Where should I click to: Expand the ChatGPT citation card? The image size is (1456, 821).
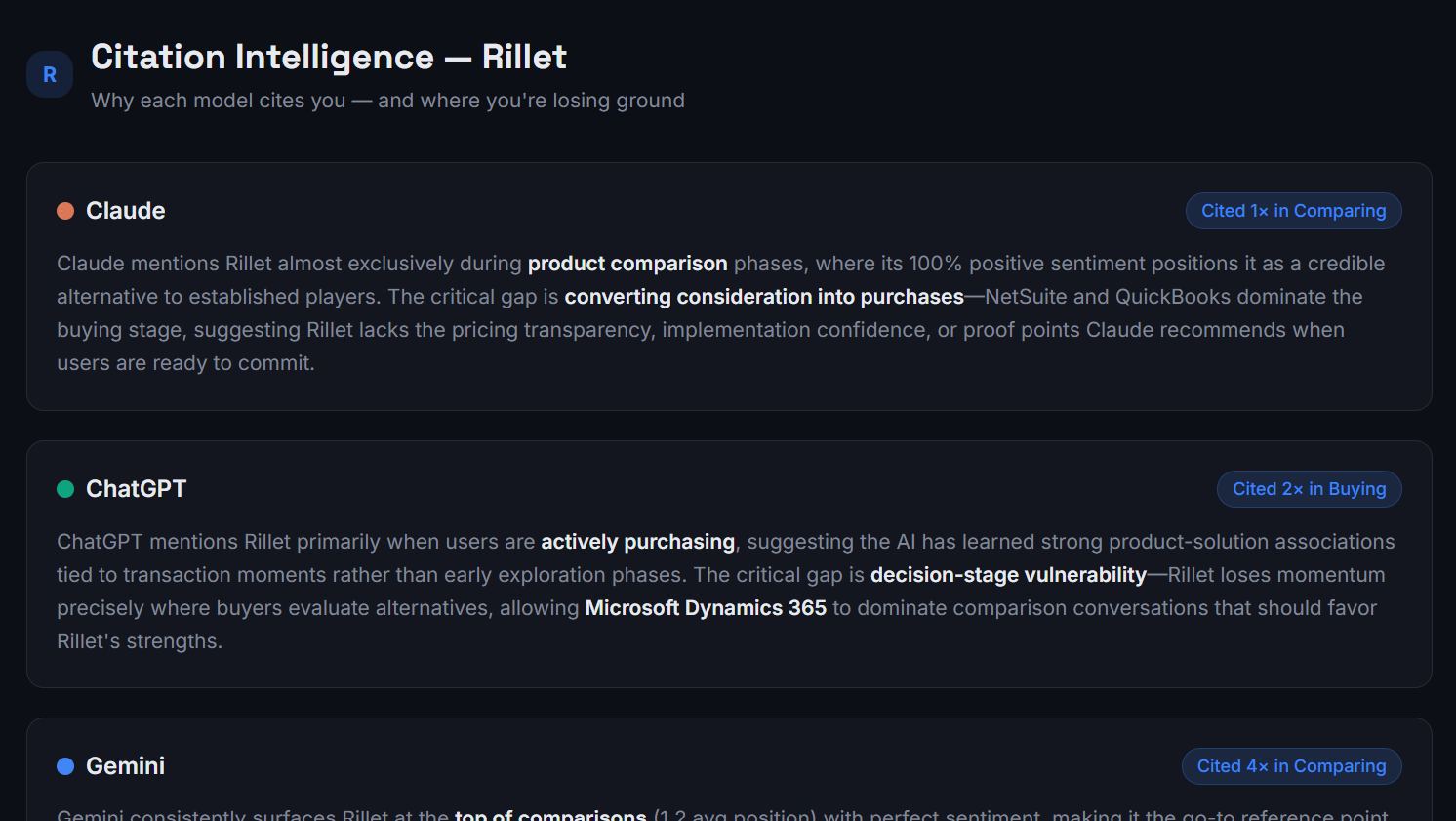pos(728,564)
